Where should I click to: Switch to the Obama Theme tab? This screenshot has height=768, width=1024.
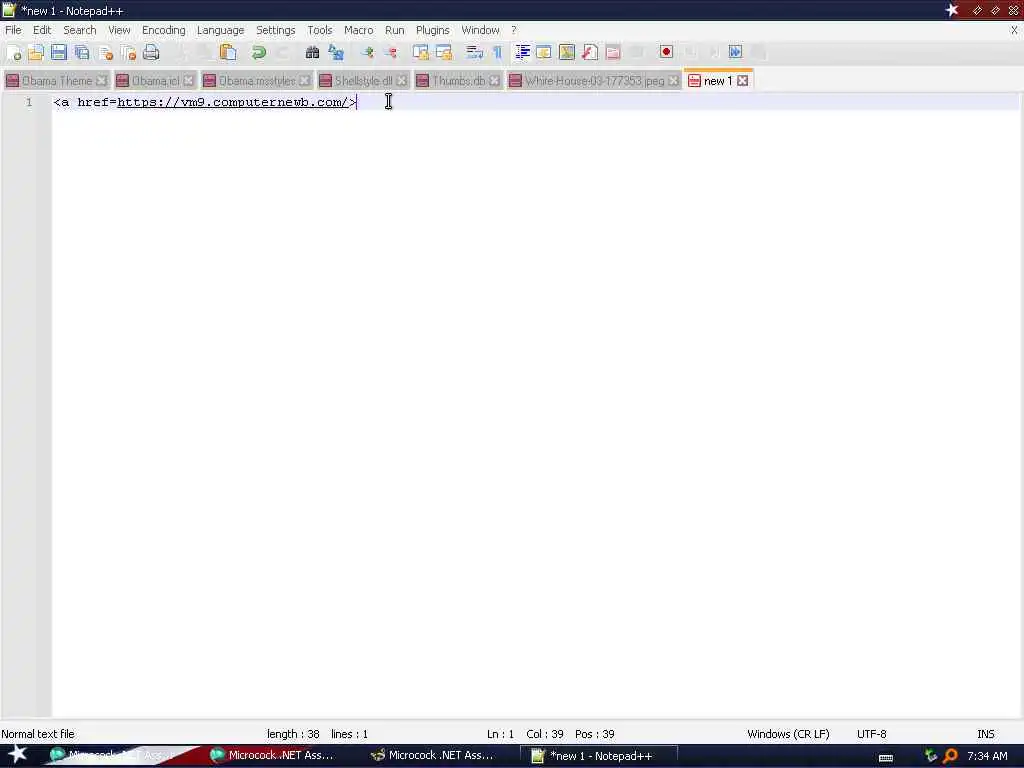pos(57,81)
